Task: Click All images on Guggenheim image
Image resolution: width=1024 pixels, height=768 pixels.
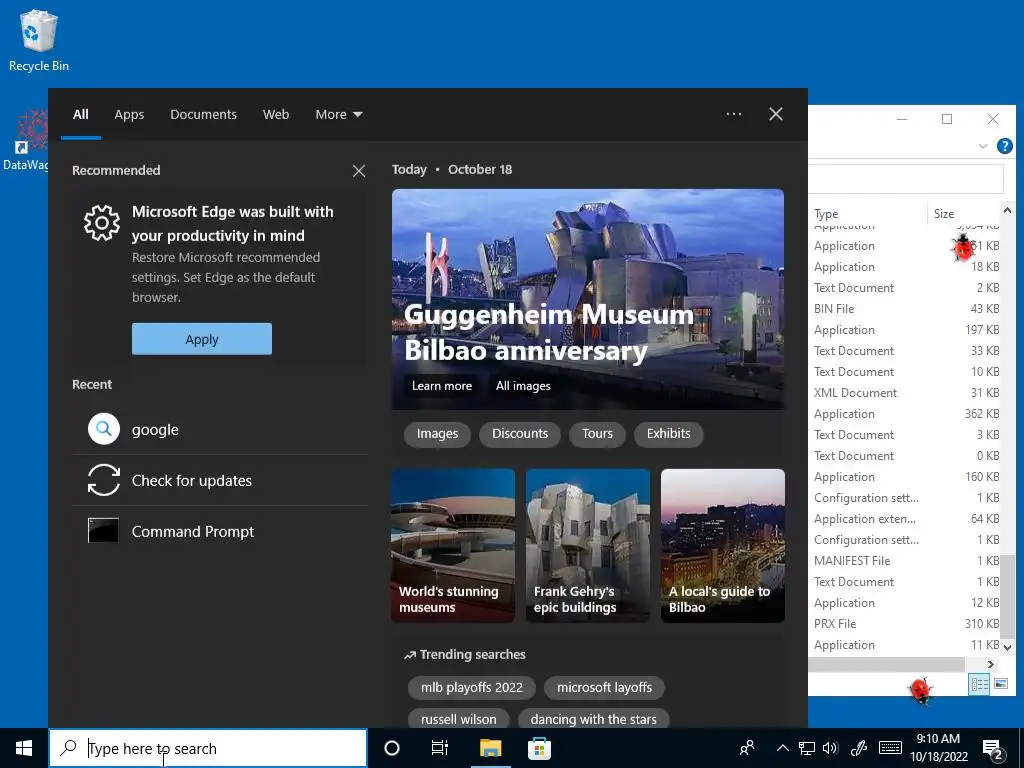Action: (523, 385)
